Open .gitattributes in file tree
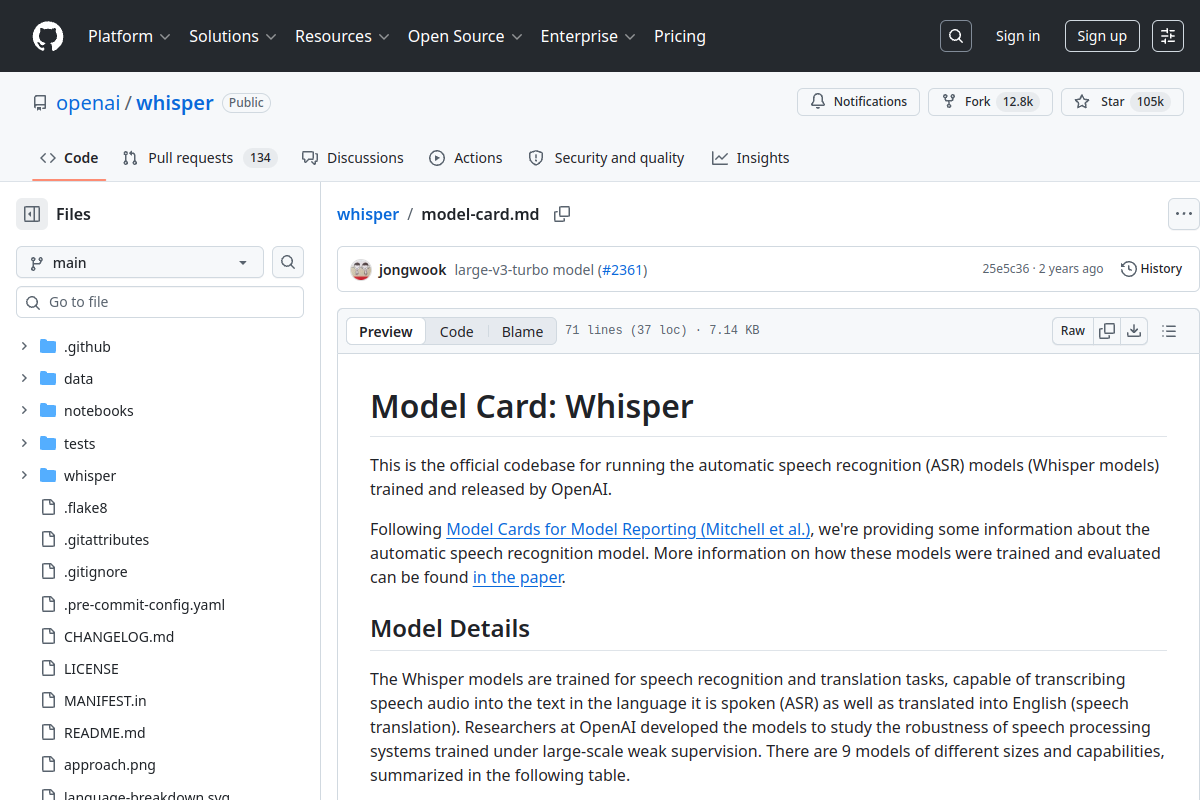This screenshot has width=1200, height=800. (106, 540)
